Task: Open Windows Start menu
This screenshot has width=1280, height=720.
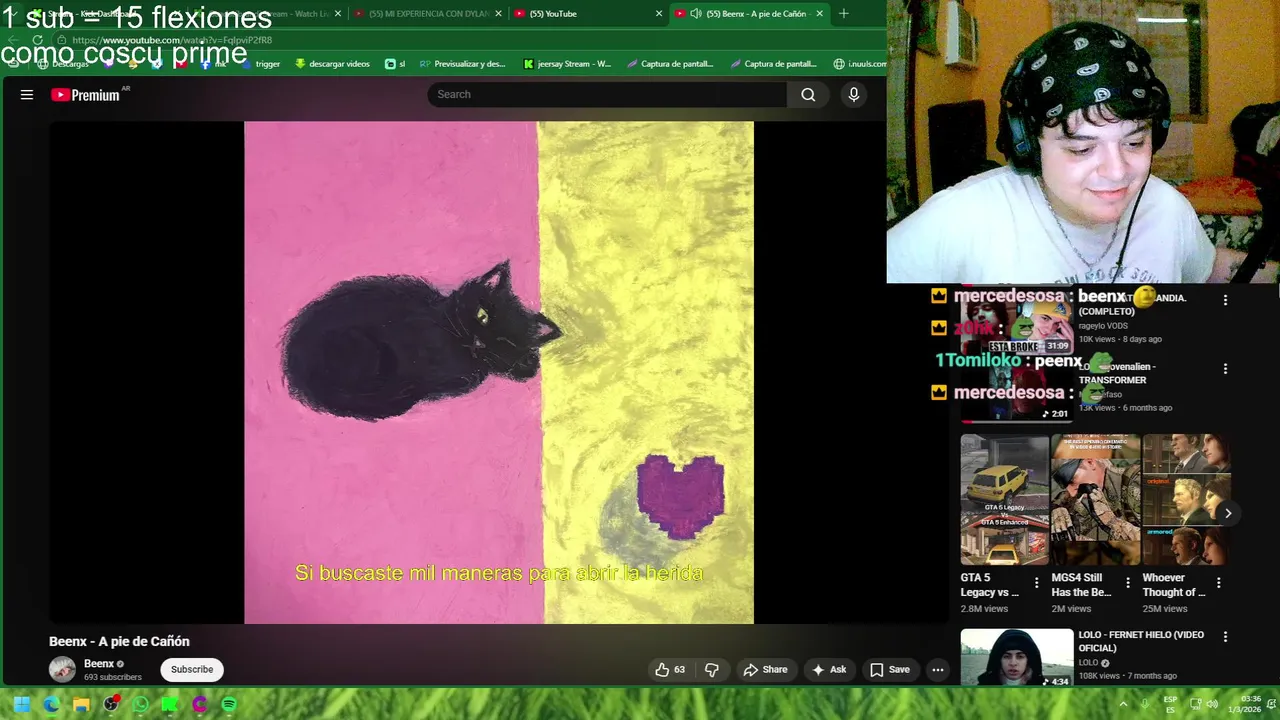Action: click(x=22, y=704)
